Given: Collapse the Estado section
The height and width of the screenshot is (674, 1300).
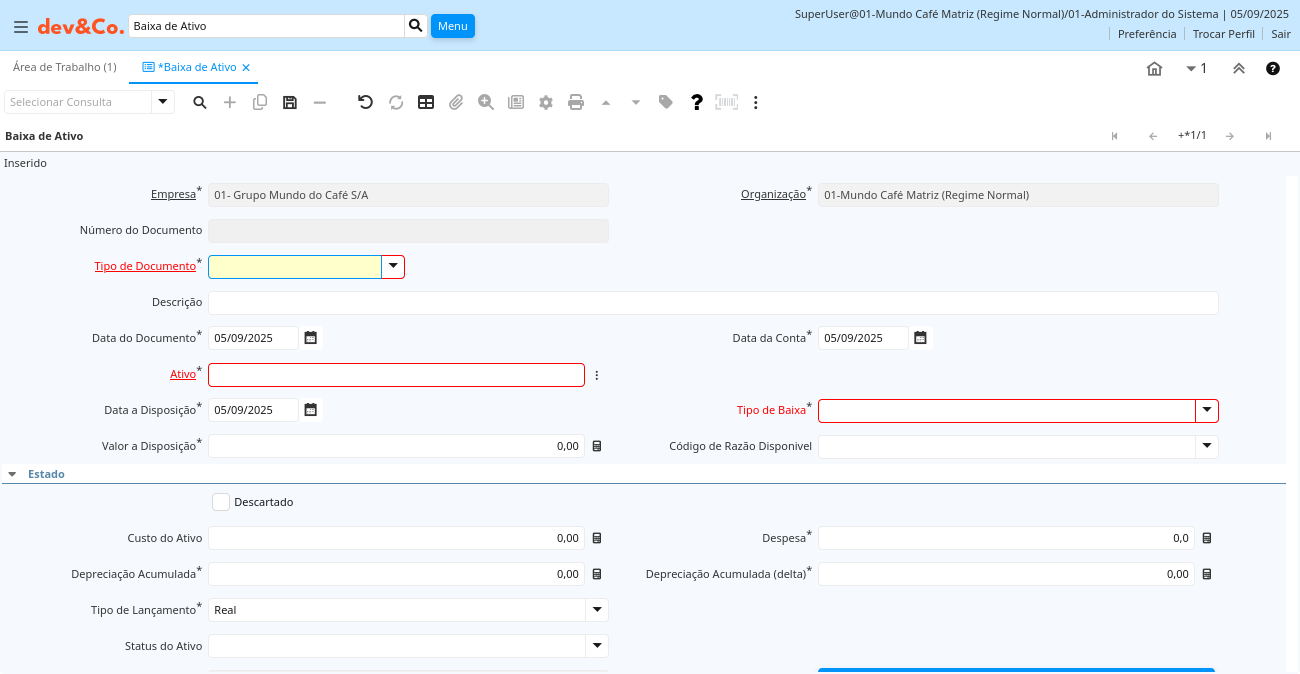Looking at the screenshot, I should (12, 474).
